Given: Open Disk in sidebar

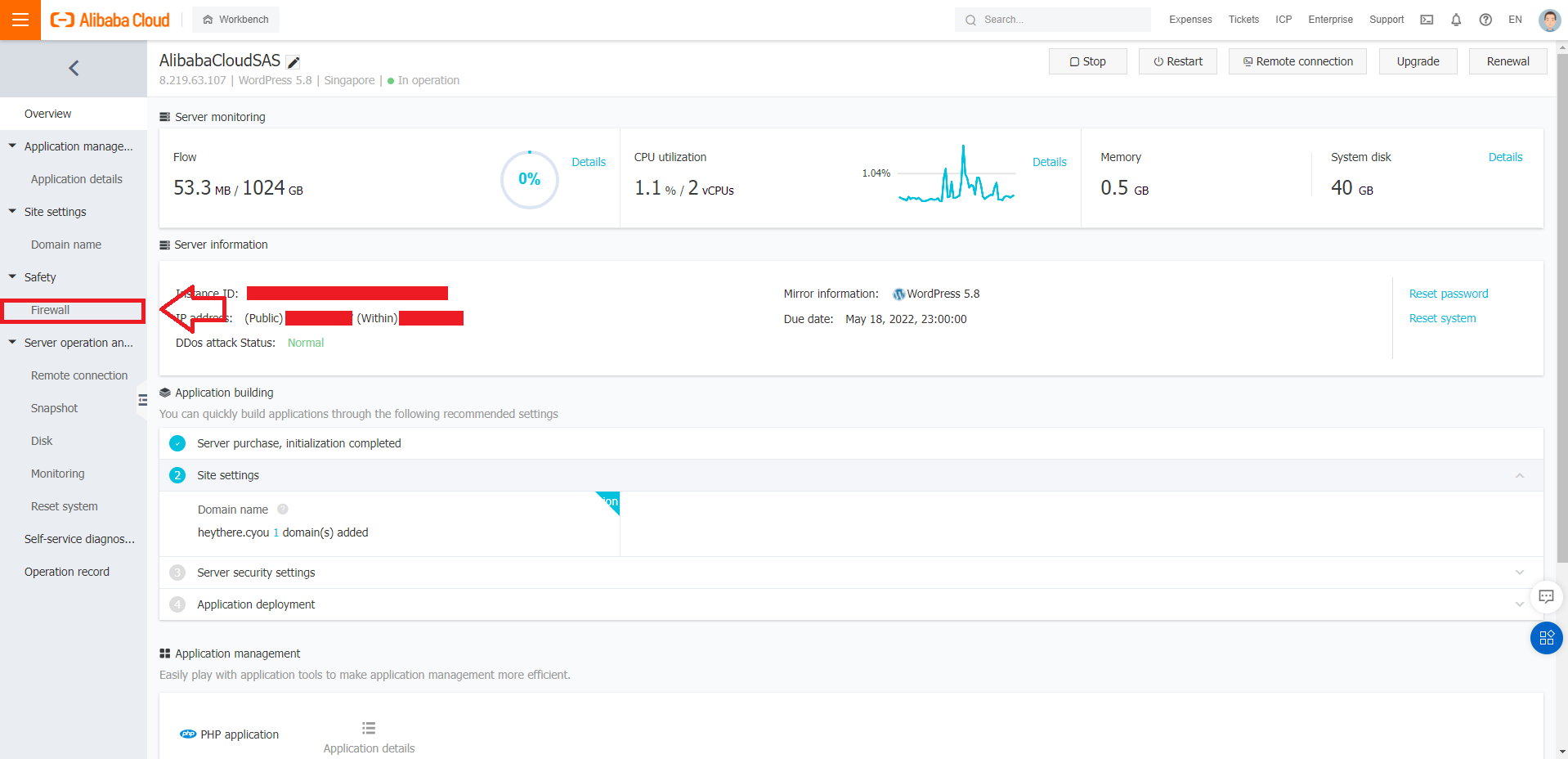Looking at the screenshot, I should click(42, 441).
